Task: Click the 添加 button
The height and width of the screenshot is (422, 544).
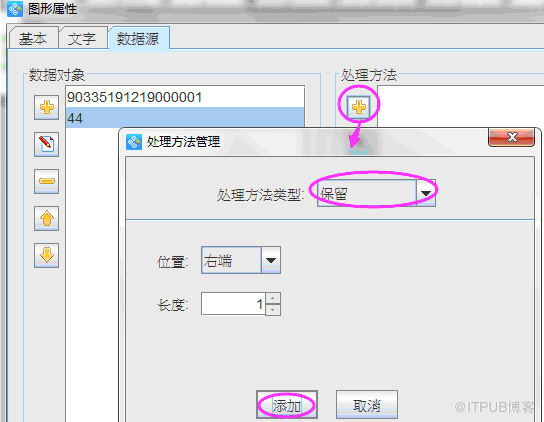Action: 287,405
